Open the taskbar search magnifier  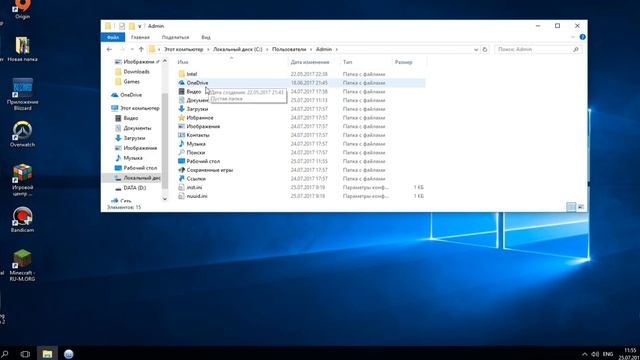5,353
